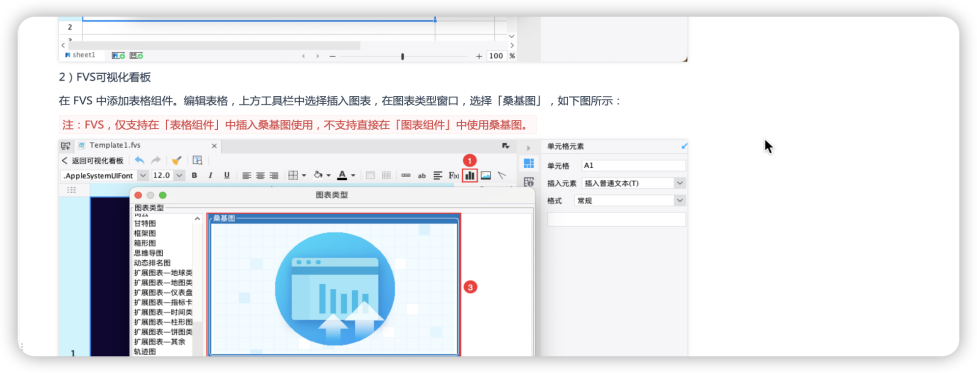Click the insert formula Fx icon
Image resolution: width=977 pixels, height=373 pixels.
[x=454, y=176]
